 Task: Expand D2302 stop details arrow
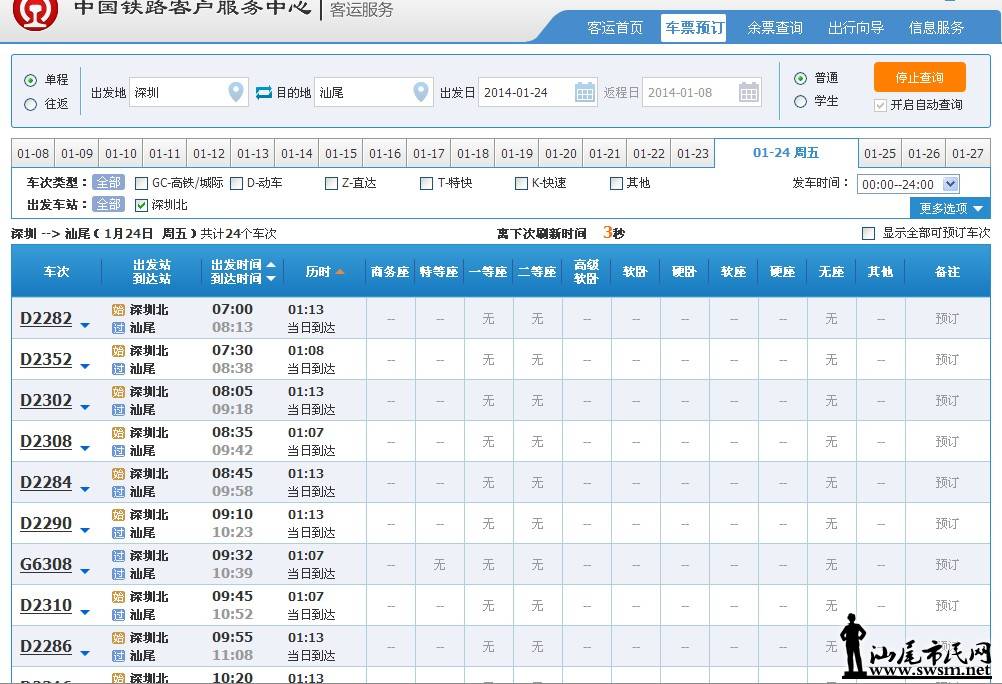coord(85,407)
